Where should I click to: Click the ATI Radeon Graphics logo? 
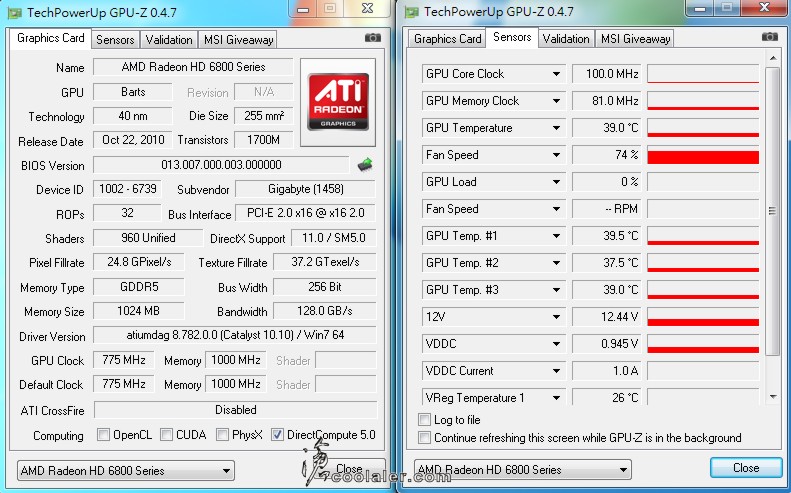point(338,102)
